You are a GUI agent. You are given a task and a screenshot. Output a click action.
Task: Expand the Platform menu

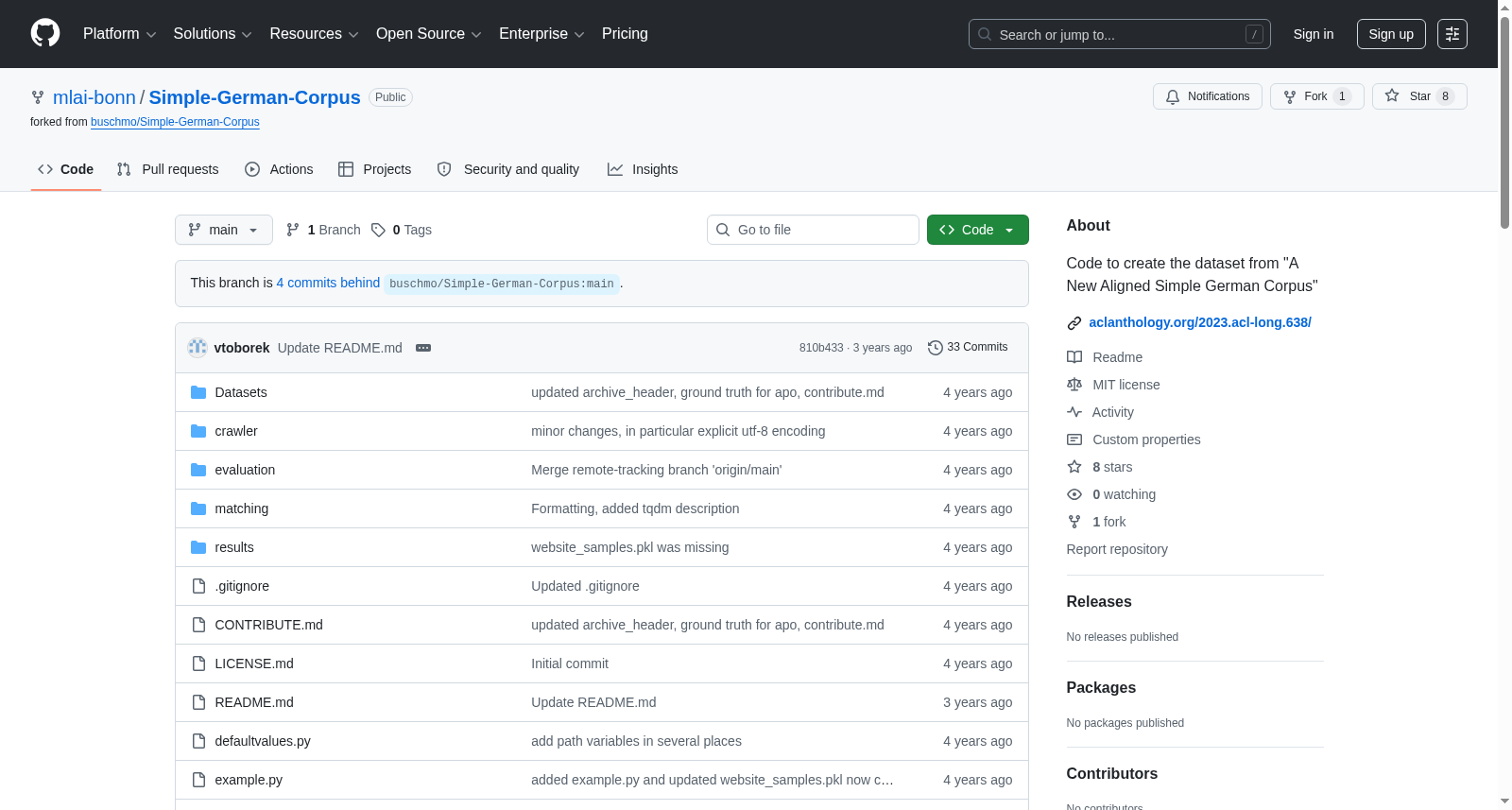[x=119, y=34]
